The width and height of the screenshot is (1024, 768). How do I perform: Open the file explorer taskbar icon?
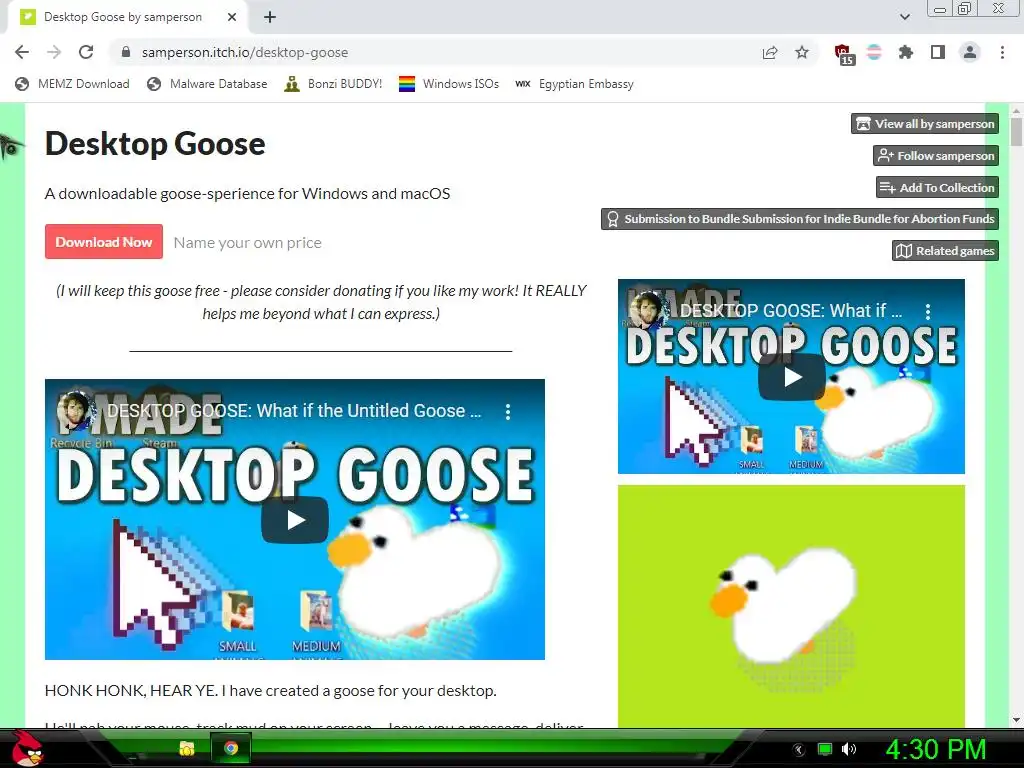point(187,748)
